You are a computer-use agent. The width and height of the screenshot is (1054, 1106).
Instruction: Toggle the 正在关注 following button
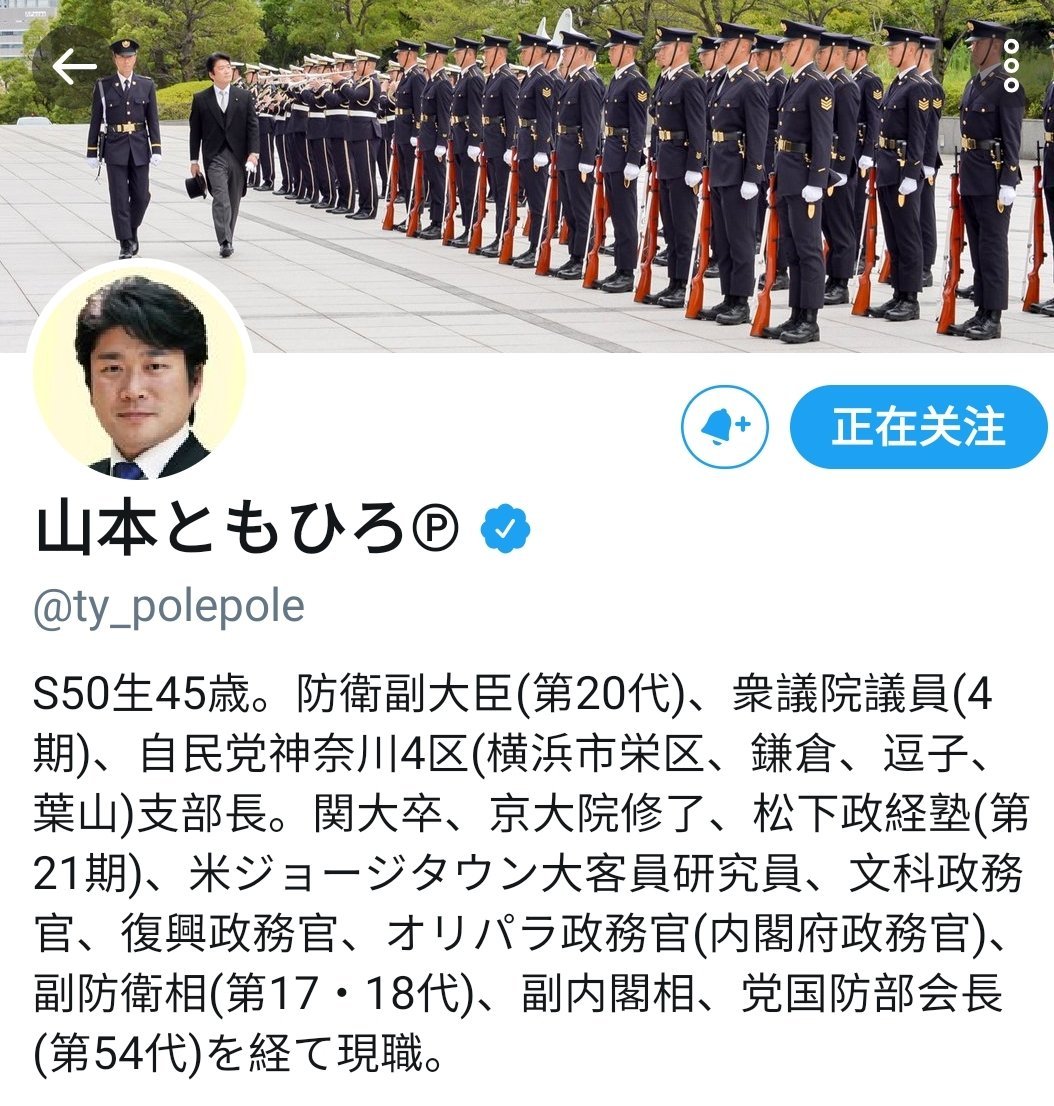(x=919, y=427)
